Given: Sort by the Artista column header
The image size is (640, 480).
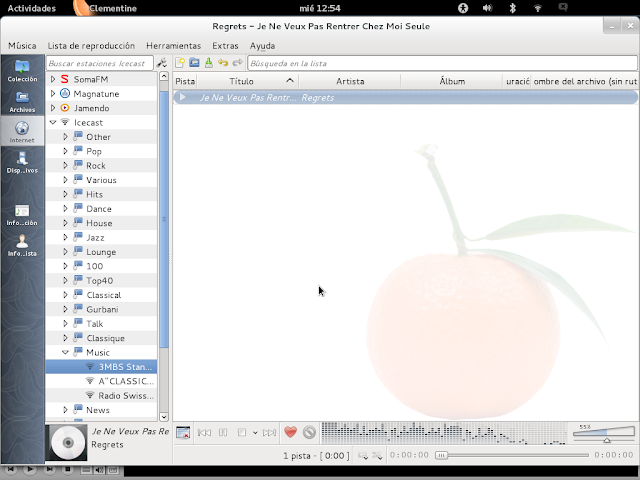Looking at the screenshot, I should click(350, 81).
